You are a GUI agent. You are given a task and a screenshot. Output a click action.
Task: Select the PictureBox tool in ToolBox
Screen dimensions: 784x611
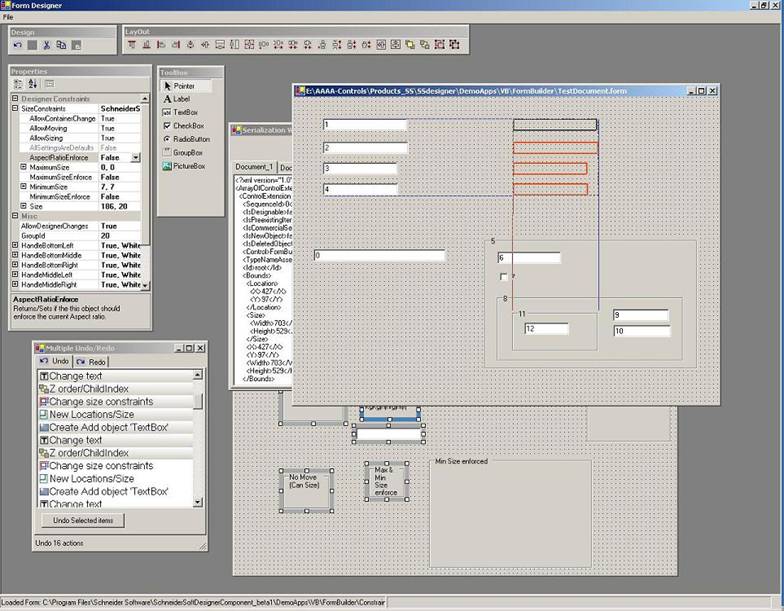click(x=184, y=166)
